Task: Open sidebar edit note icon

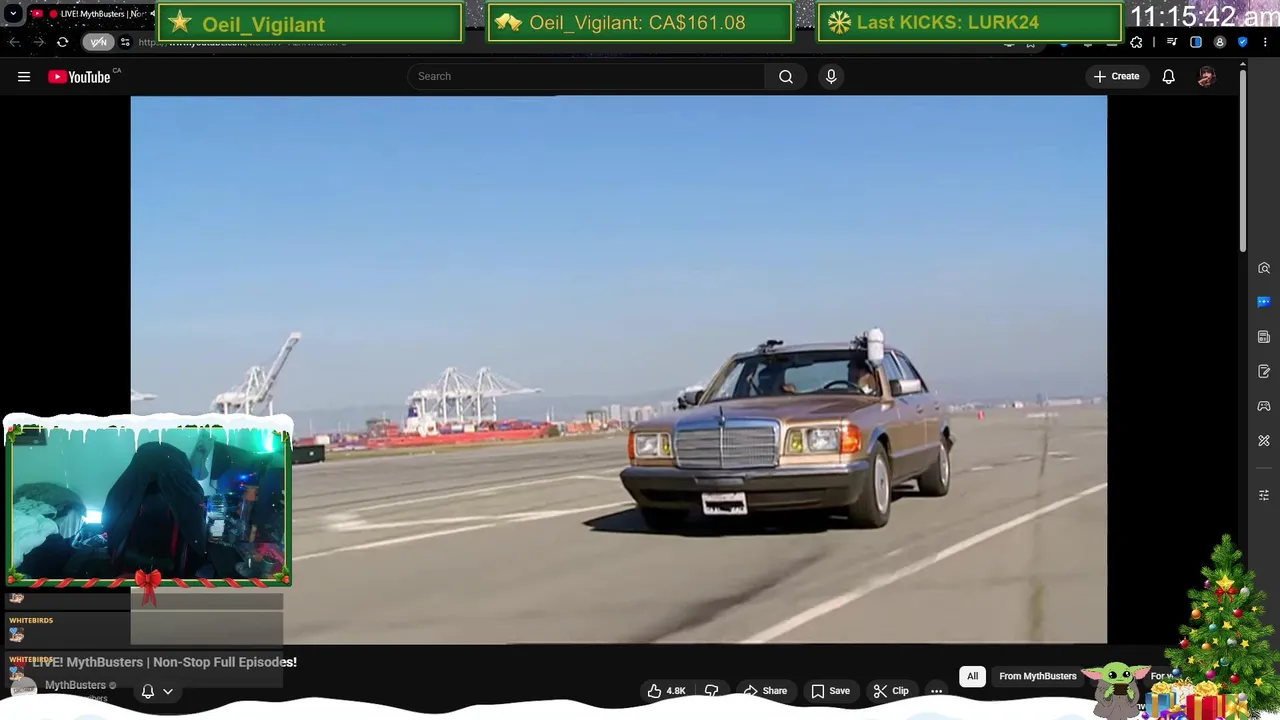Action: click(1264, 372)
